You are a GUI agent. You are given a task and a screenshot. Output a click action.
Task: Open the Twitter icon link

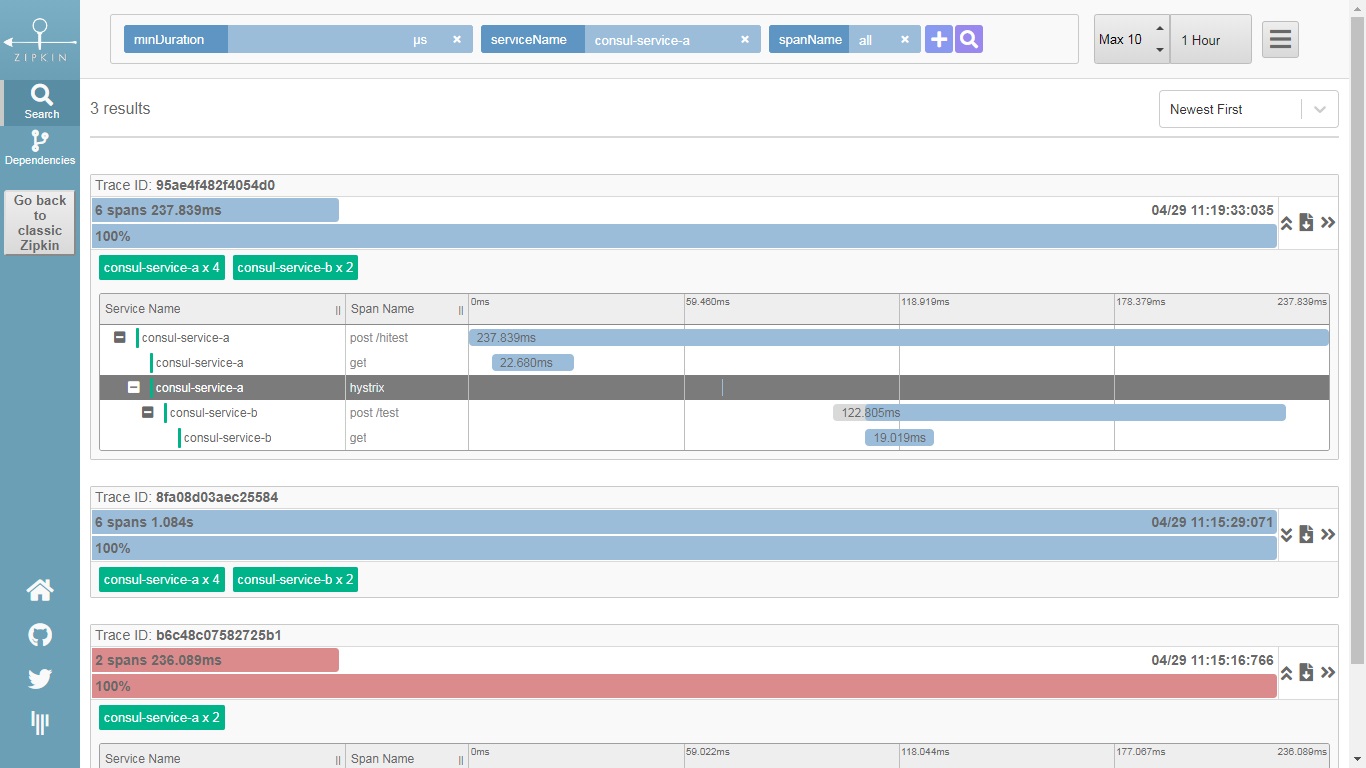point(40,679)
